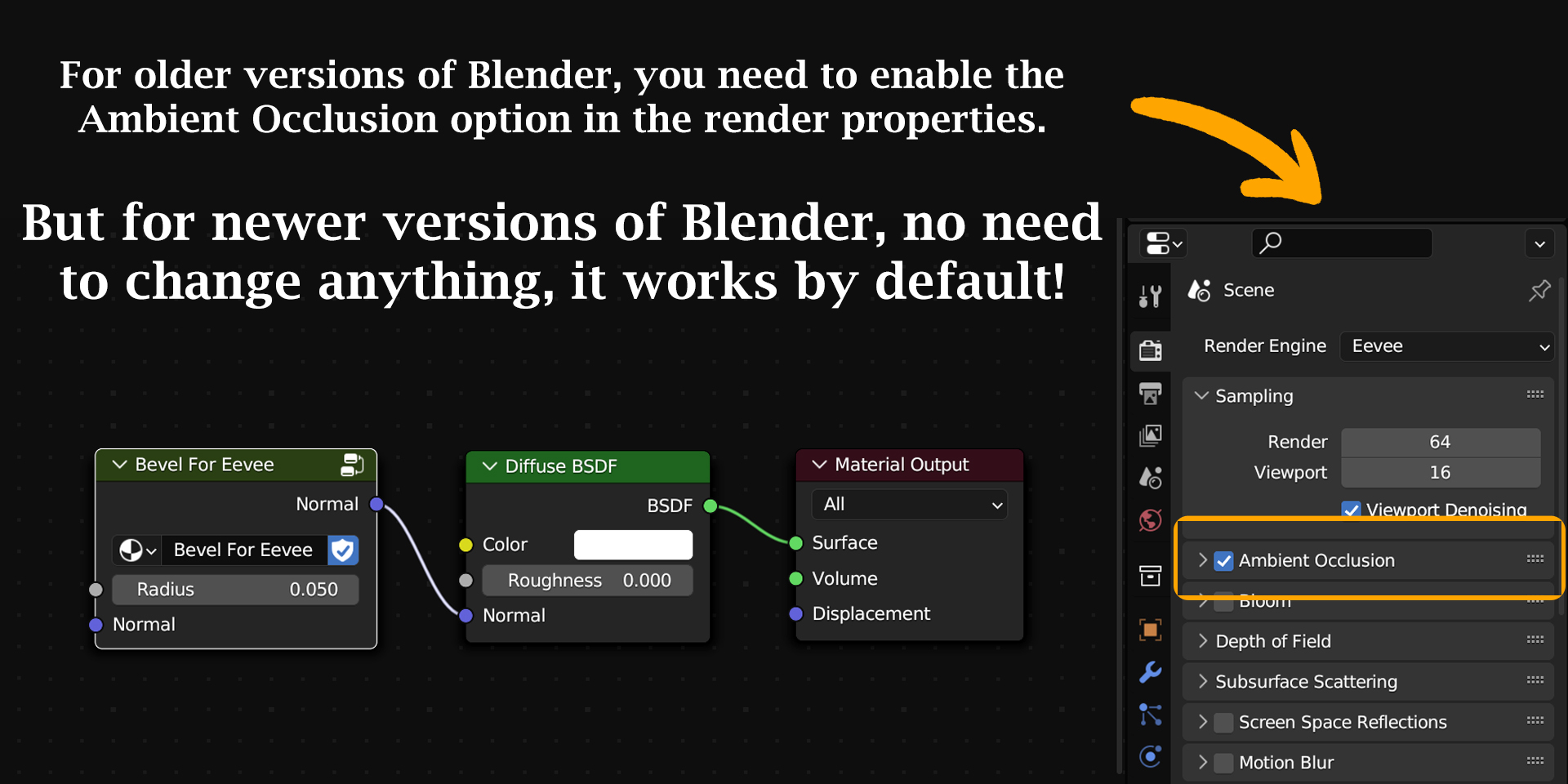Viewport: 1568px width, 784px height.
Task: Click the Radius input socket
Action: [x=96, y=590]
